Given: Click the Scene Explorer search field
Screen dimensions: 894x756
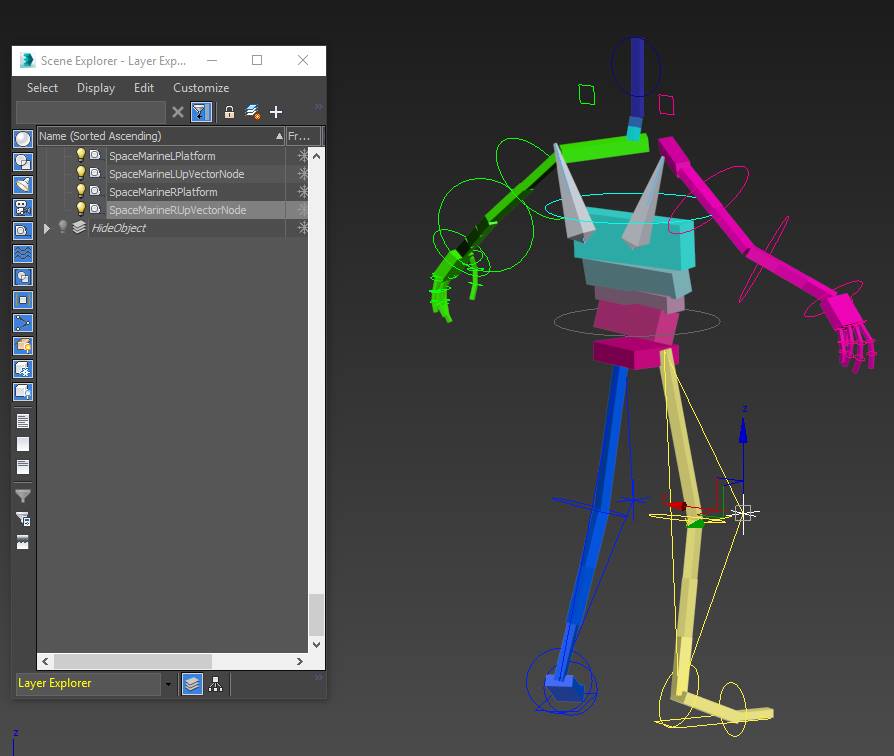Looking at the screenshot, I should (90, 112).
